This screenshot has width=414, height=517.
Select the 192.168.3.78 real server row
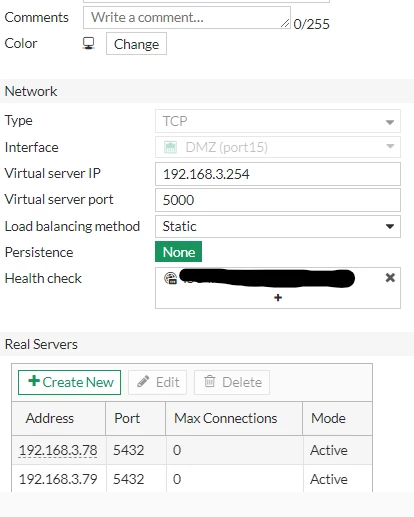click(x=192, y=450)
